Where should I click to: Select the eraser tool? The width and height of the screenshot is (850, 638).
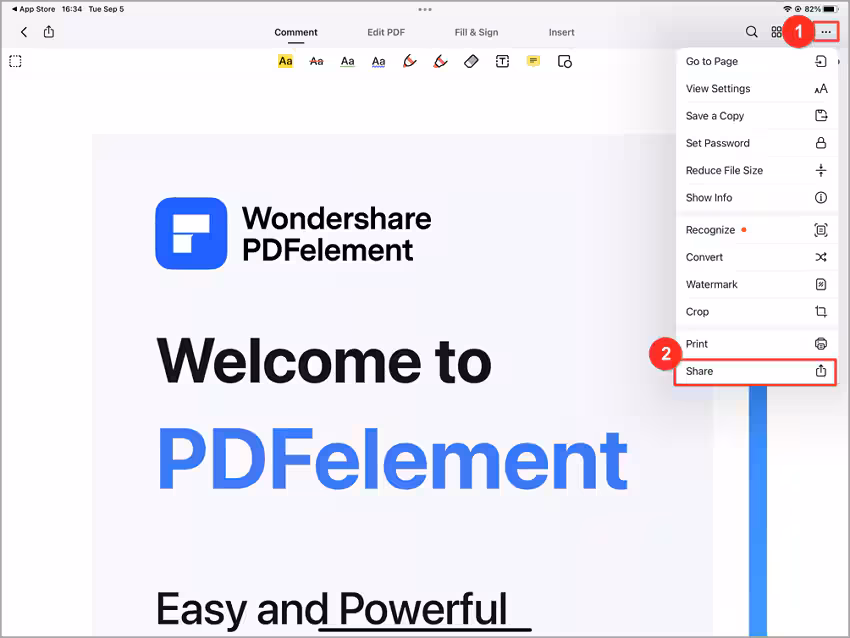[x=471, y=61]
